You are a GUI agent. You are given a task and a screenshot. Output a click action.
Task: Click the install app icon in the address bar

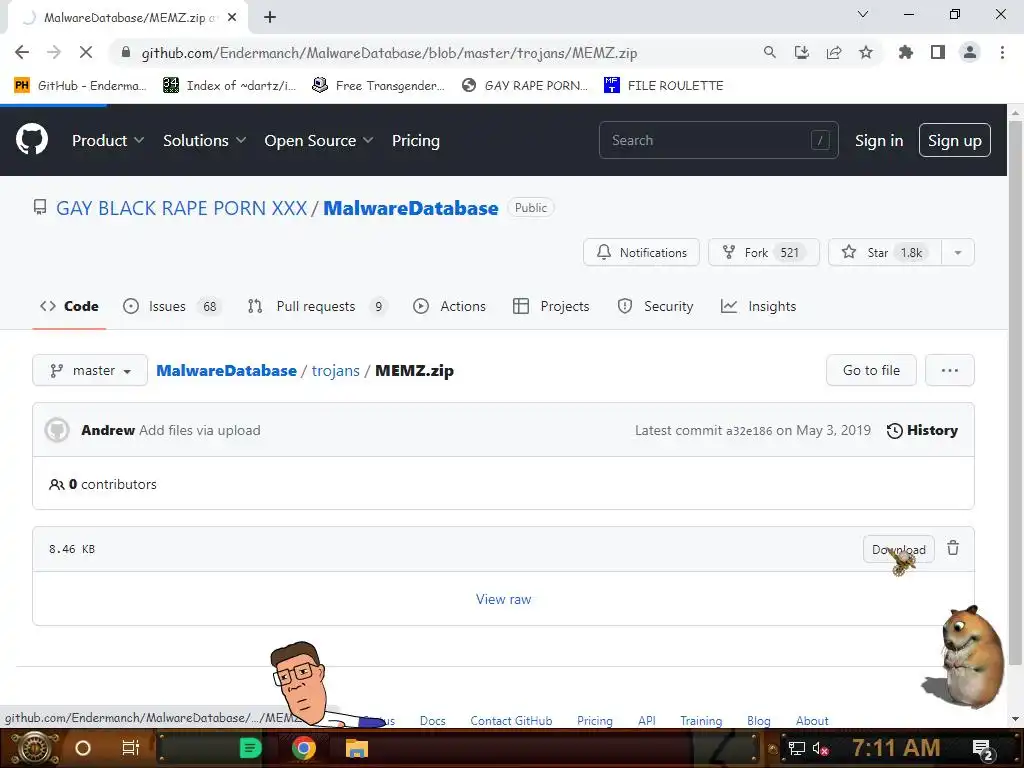pos(802,52)
